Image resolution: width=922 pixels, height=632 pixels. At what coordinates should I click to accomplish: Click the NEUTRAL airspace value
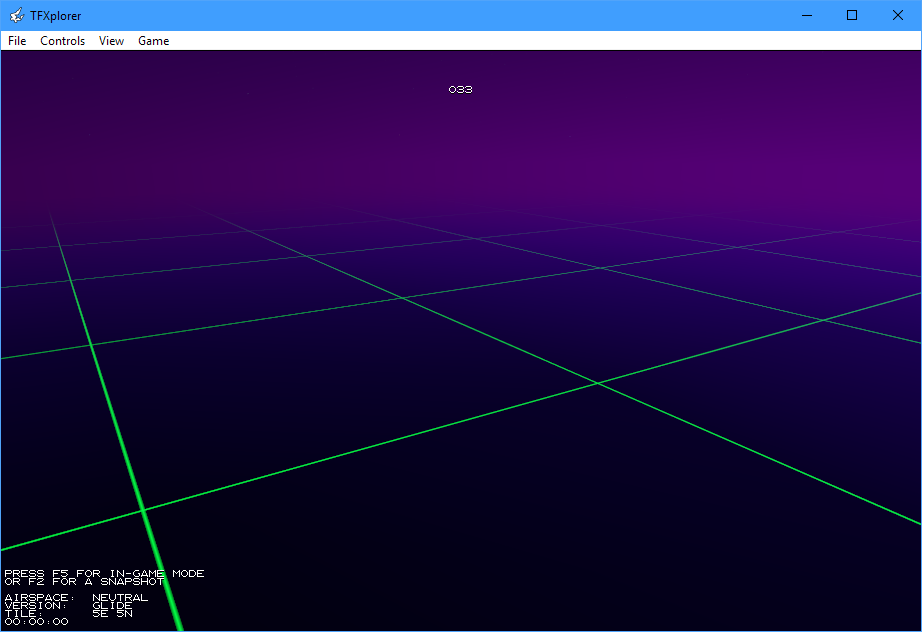(x=120, y=598)
